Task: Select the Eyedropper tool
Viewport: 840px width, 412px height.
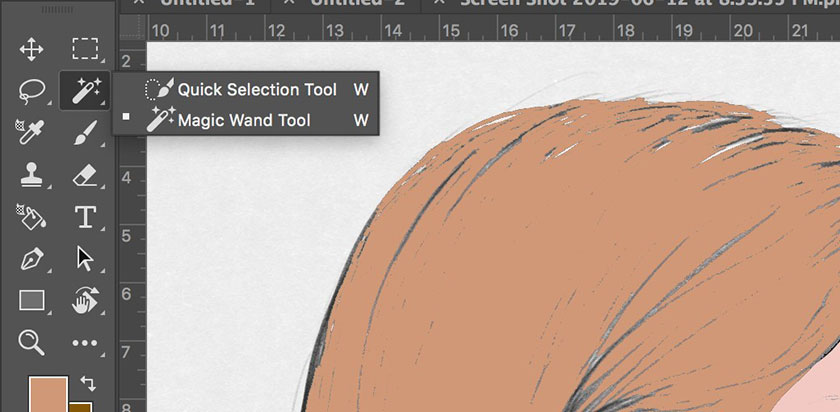Action: [32, 132]
